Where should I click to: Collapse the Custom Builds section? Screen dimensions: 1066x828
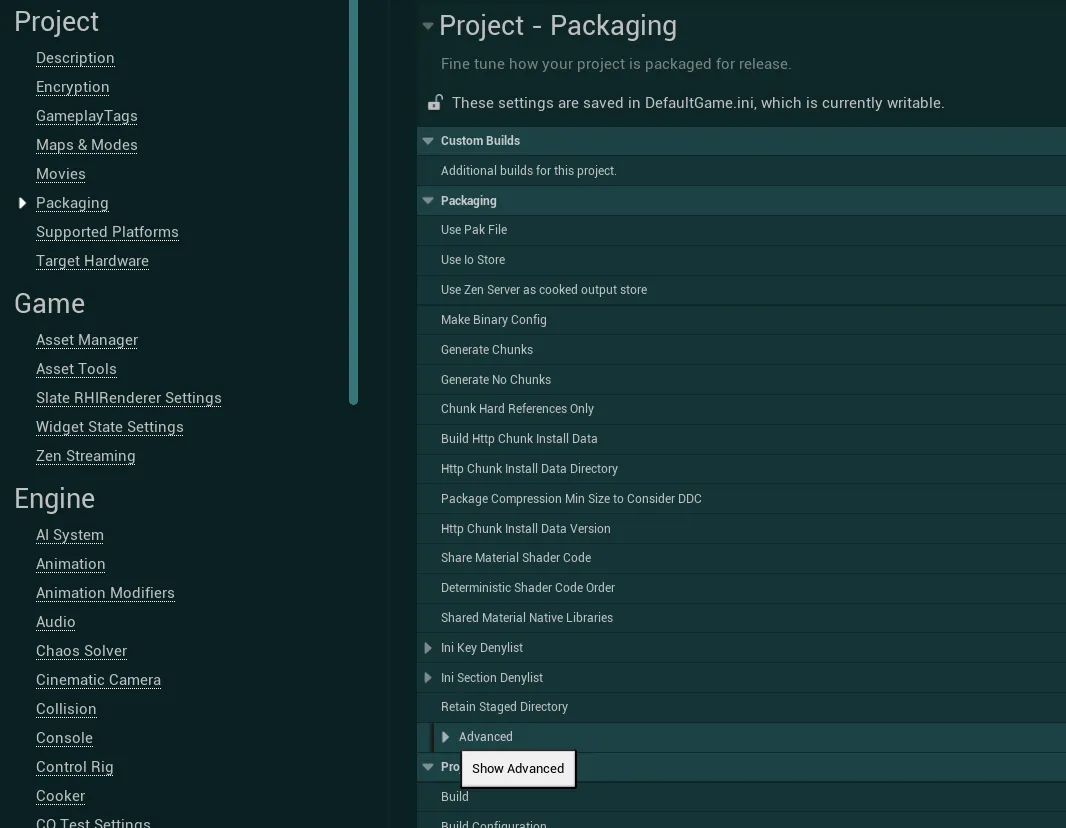[x=428, y=141]
